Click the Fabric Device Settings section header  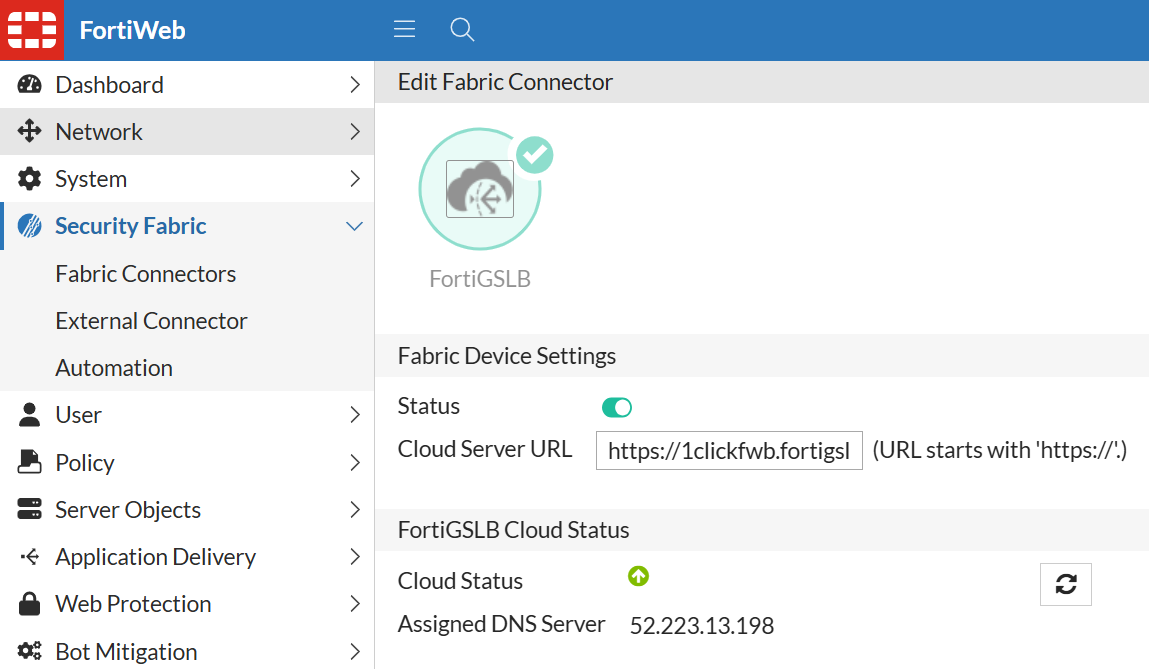(x=506, y=356)
